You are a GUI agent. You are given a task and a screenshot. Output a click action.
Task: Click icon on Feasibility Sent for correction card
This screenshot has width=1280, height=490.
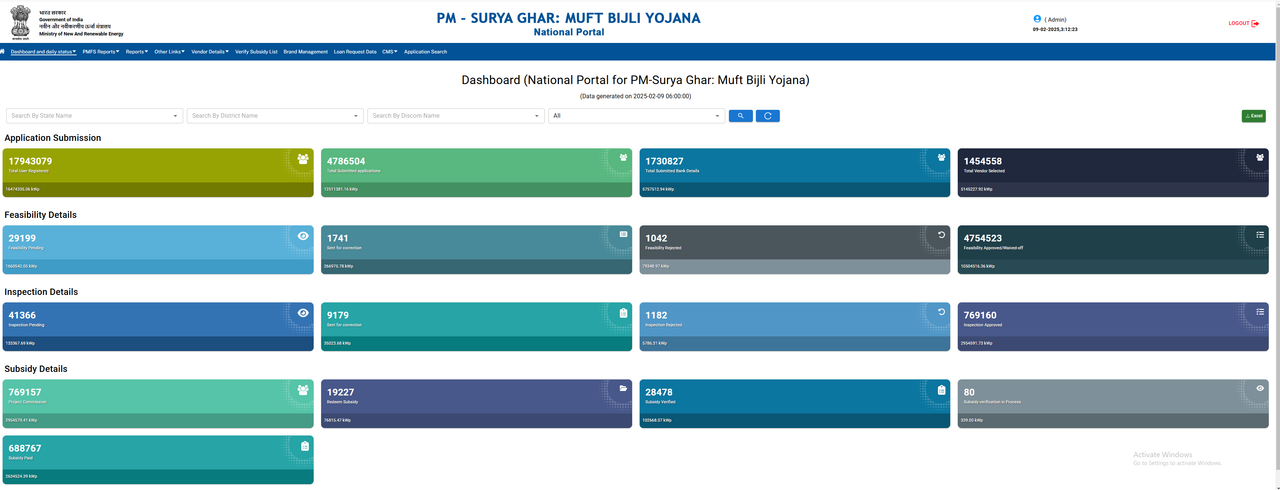tap(623, 234)
